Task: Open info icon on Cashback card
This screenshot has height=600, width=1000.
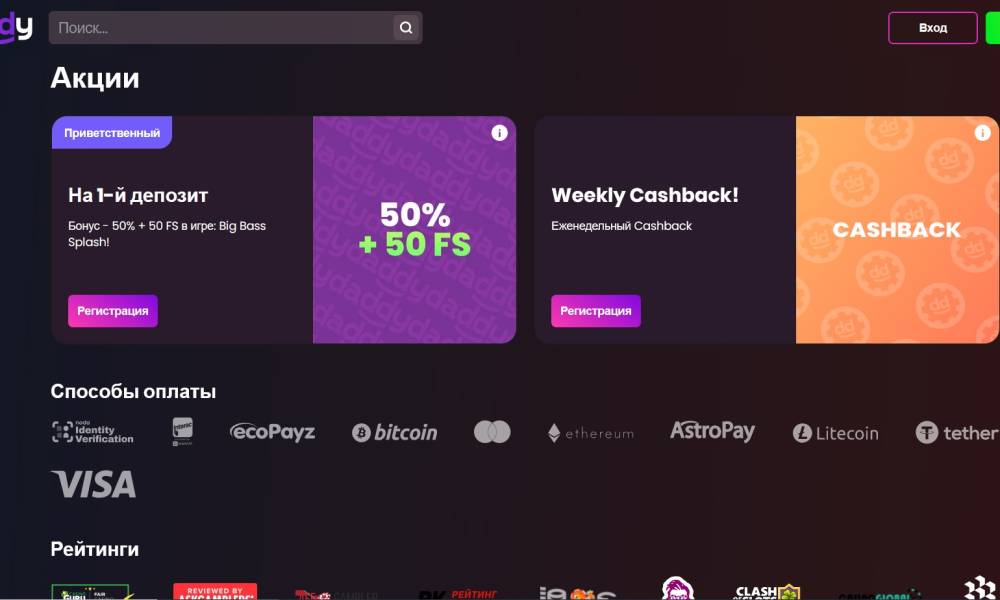Action: pos(982,133)
